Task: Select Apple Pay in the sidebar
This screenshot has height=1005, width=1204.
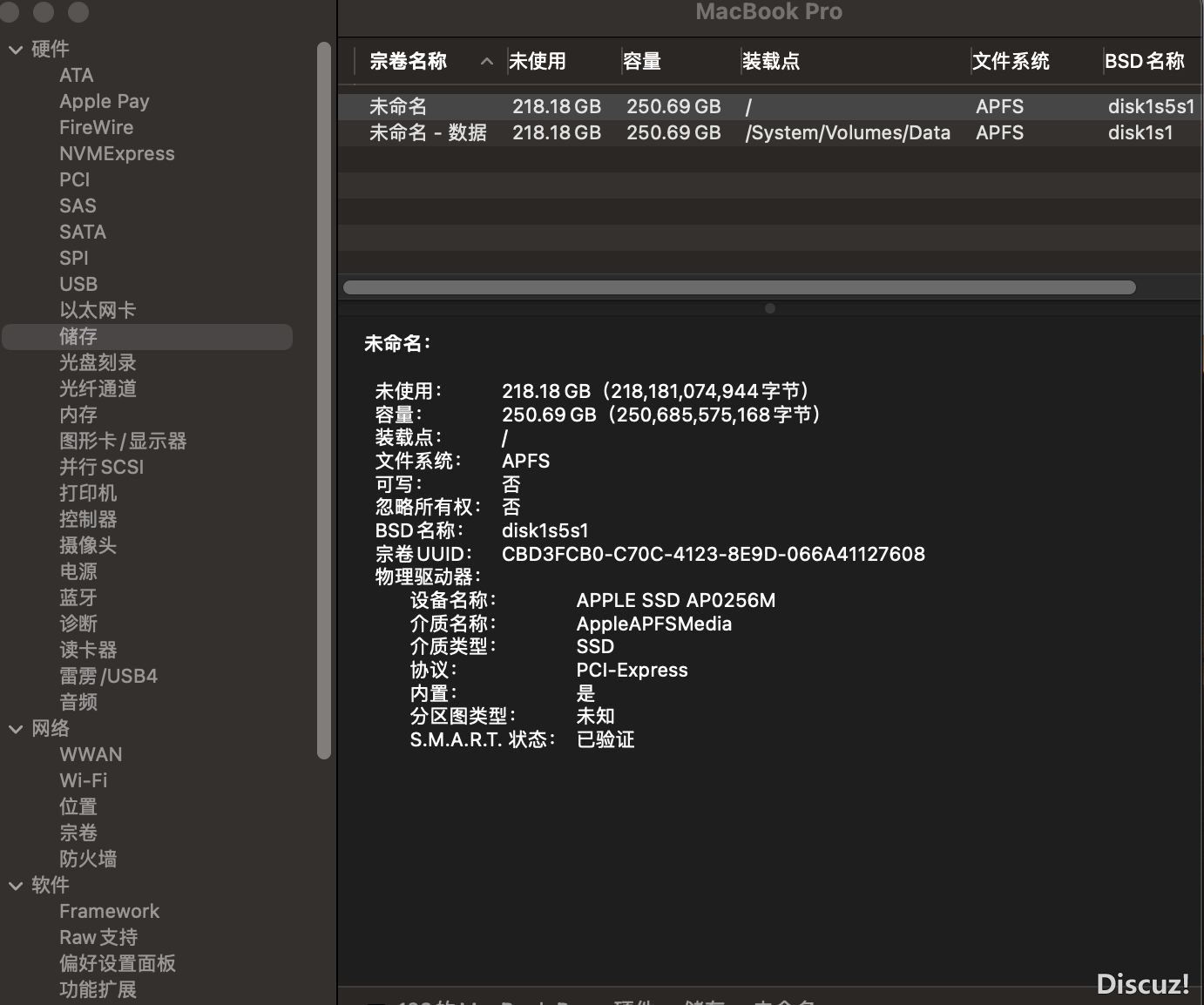Action: click(x=105, y=102)
